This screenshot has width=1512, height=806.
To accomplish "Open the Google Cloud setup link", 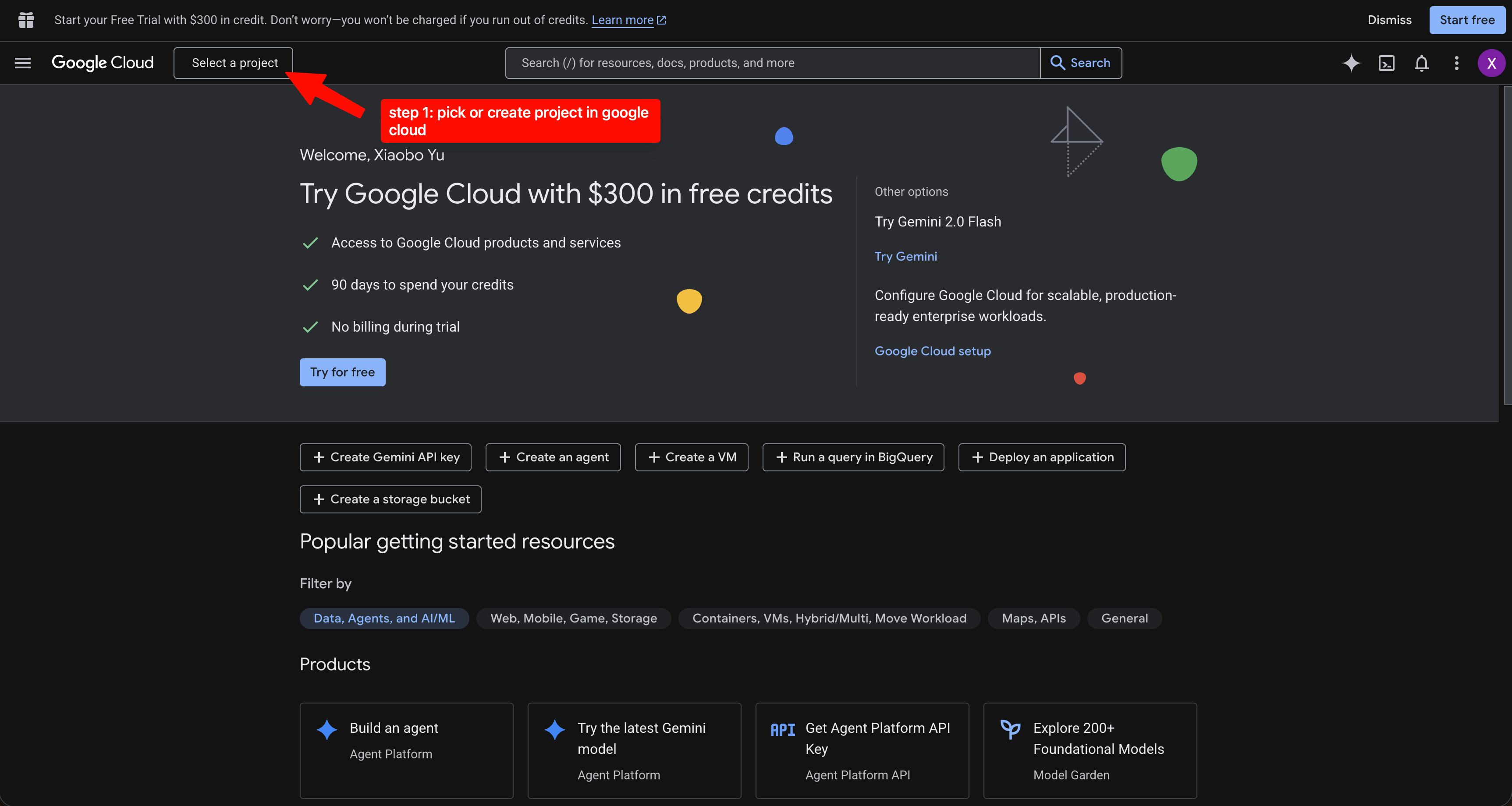I will tap(933, 351).
